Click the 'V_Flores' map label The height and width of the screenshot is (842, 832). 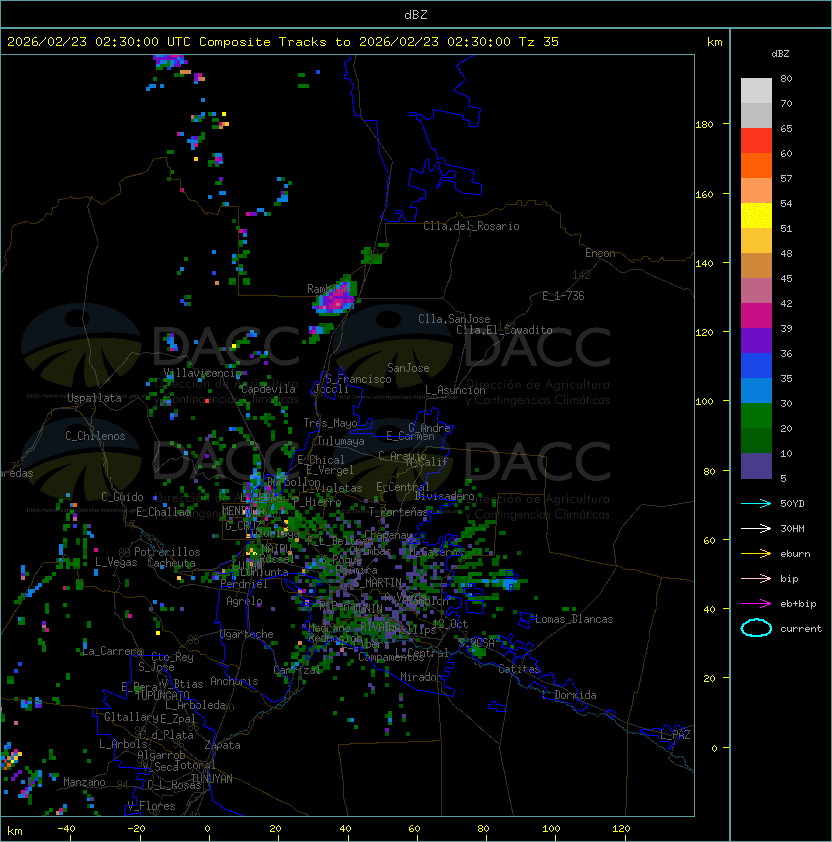(151, 806)
